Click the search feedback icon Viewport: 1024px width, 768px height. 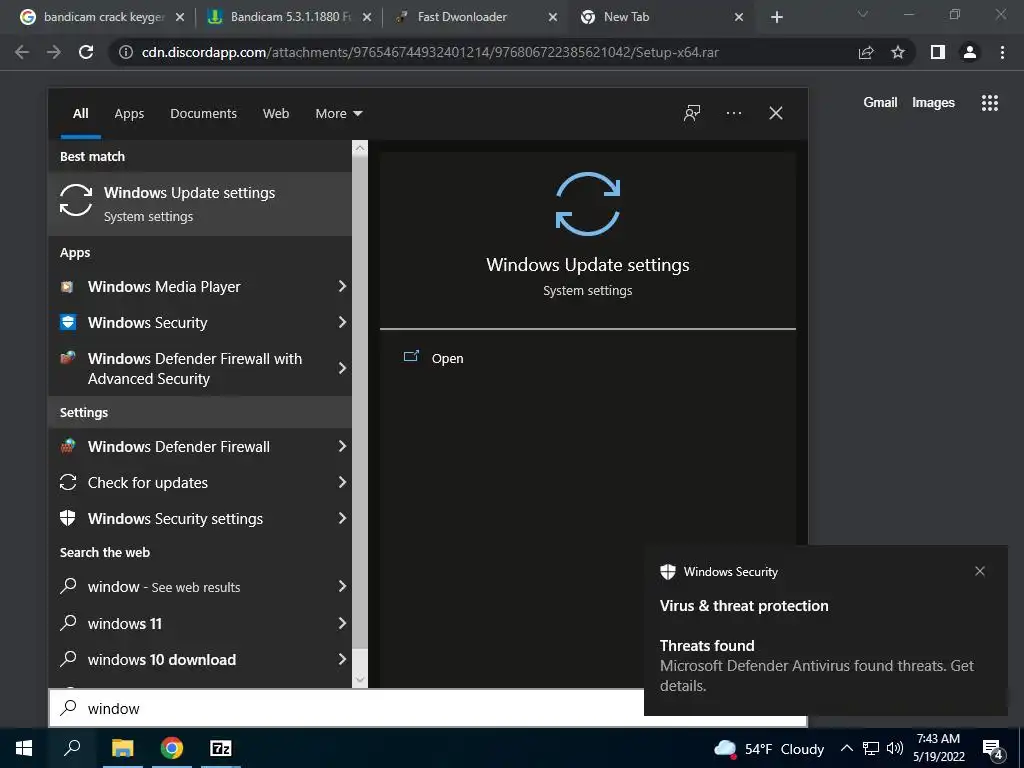tap(692, 113)
